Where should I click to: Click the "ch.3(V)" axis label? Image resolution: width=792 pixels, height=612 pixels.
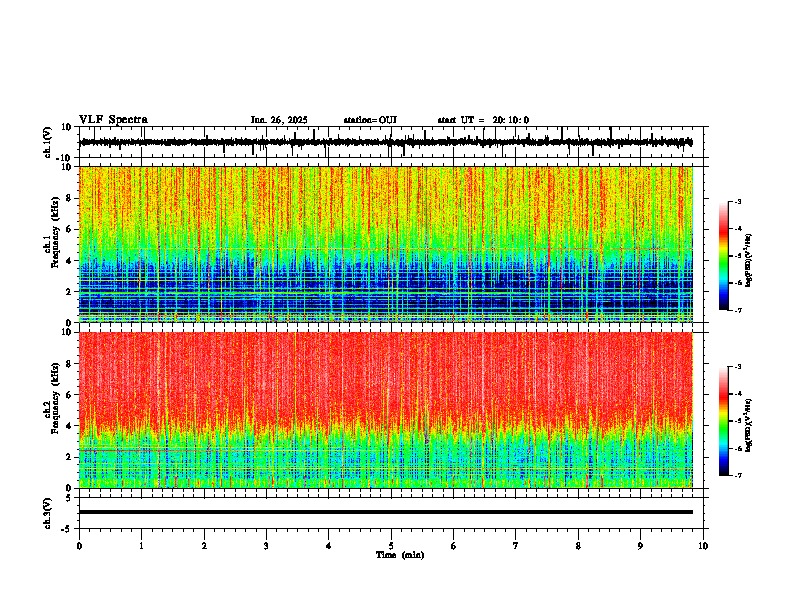(48, 513)
